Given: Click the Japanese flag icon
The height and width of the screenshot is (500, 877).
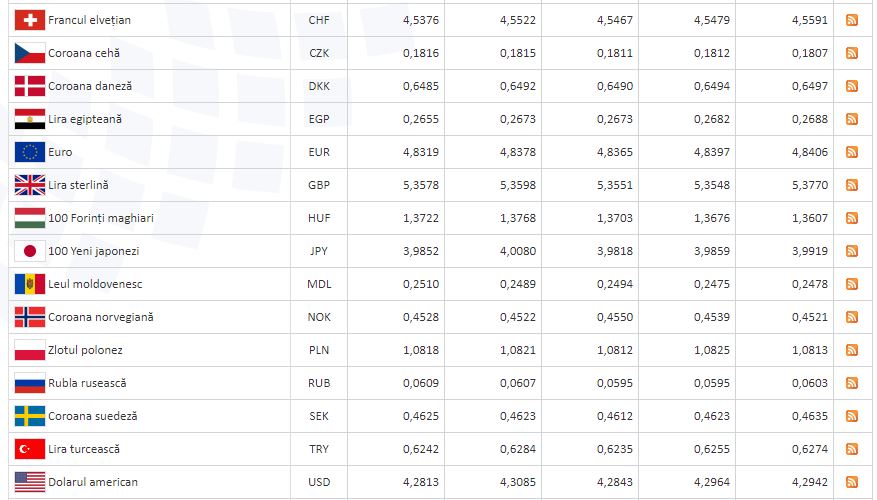Looking at the screenshot, I should tap(30, 251).
